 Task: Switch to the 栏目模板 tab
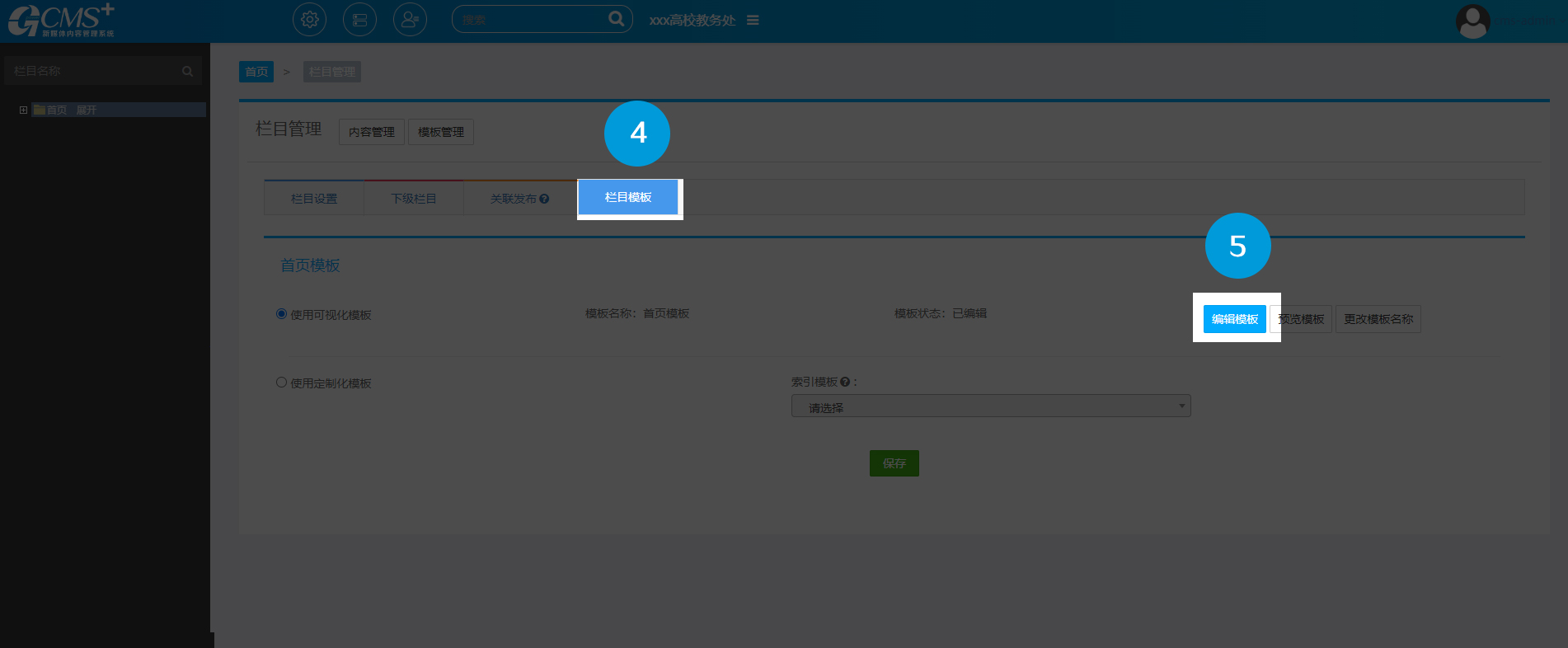point(628,198)
